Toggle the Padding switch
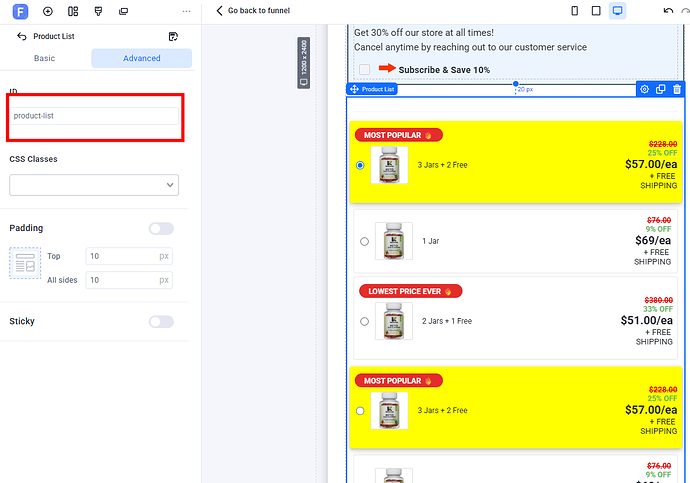Image resolution: width=690 pixels, height=483 pixels. pyautogui.click(x=161, y=228)
